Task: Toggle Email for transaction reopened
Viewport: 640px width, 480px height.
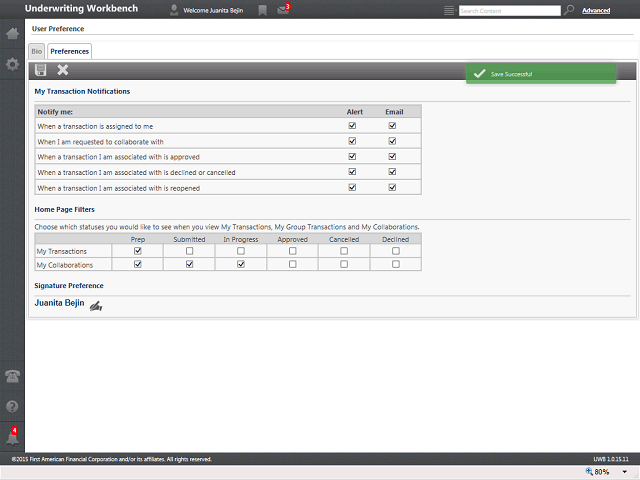Action: (392, 187)
